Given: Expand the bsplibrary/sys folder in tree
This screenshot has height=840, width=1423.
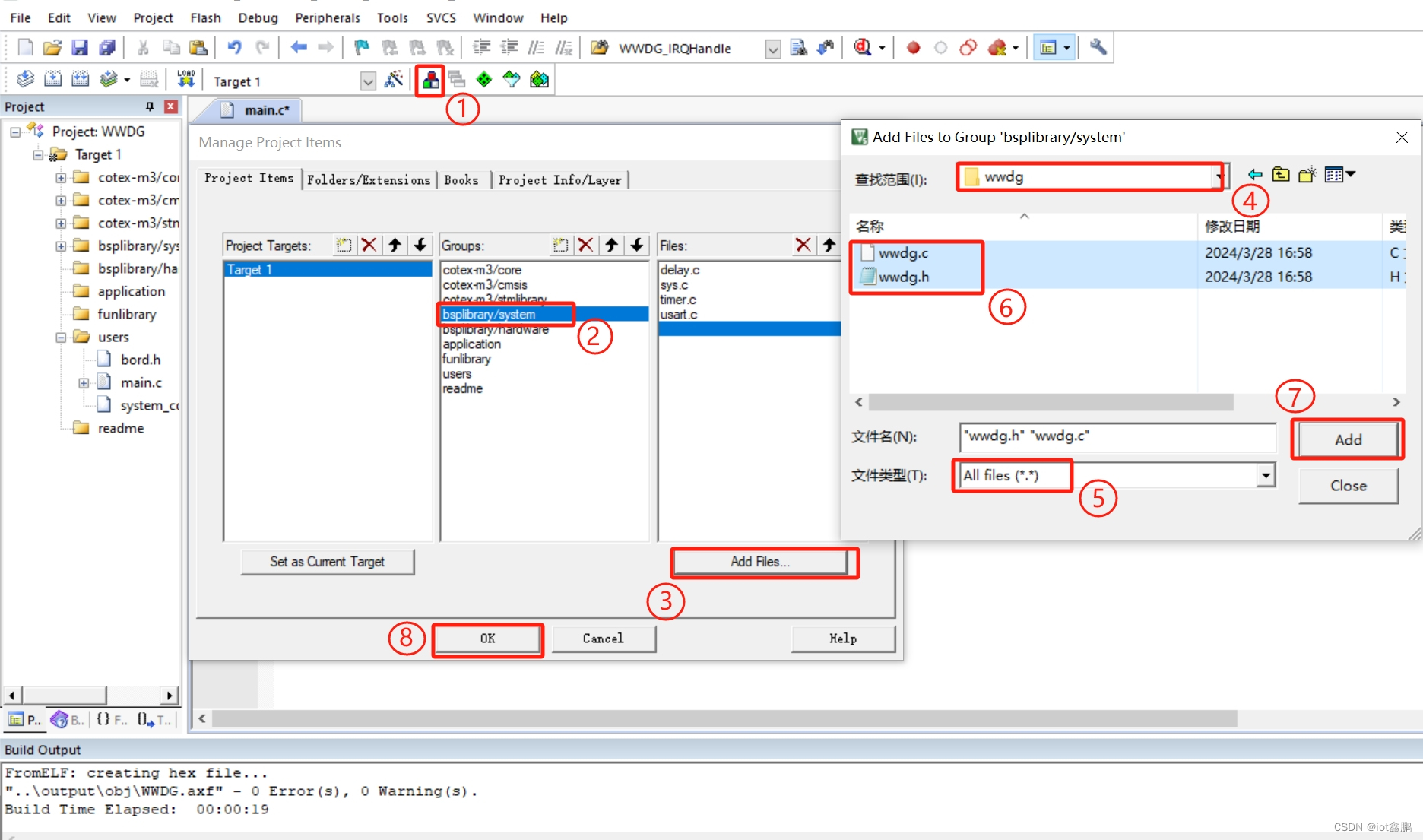Looking at the screenshot, I should (x=61, y=246).
